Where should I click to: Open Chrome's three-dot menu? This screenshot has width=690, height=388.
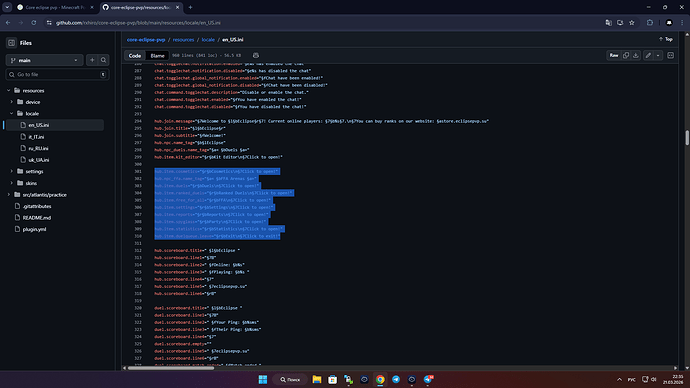(x=683, y=23)
